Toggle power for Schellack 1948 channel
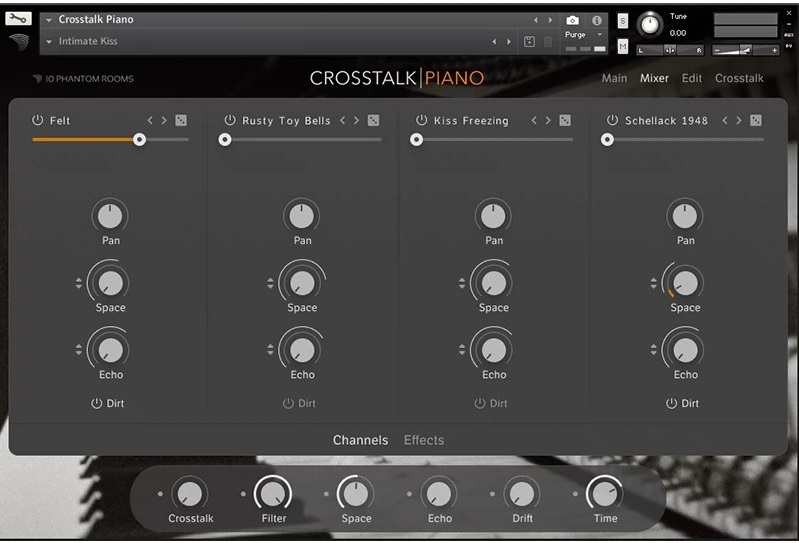 tap(612, 120)
